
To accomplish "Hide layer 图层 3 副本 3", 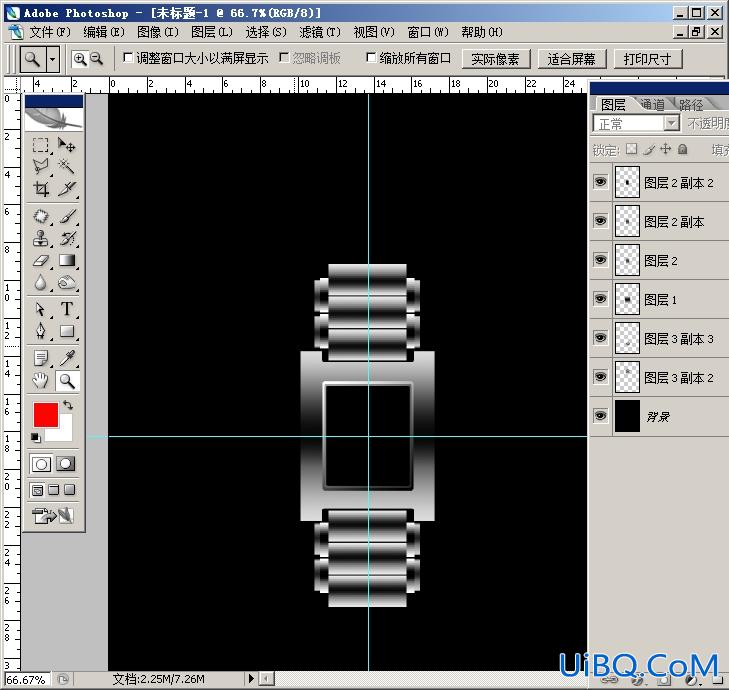I will pyautogui.click(x=601, y=338).
